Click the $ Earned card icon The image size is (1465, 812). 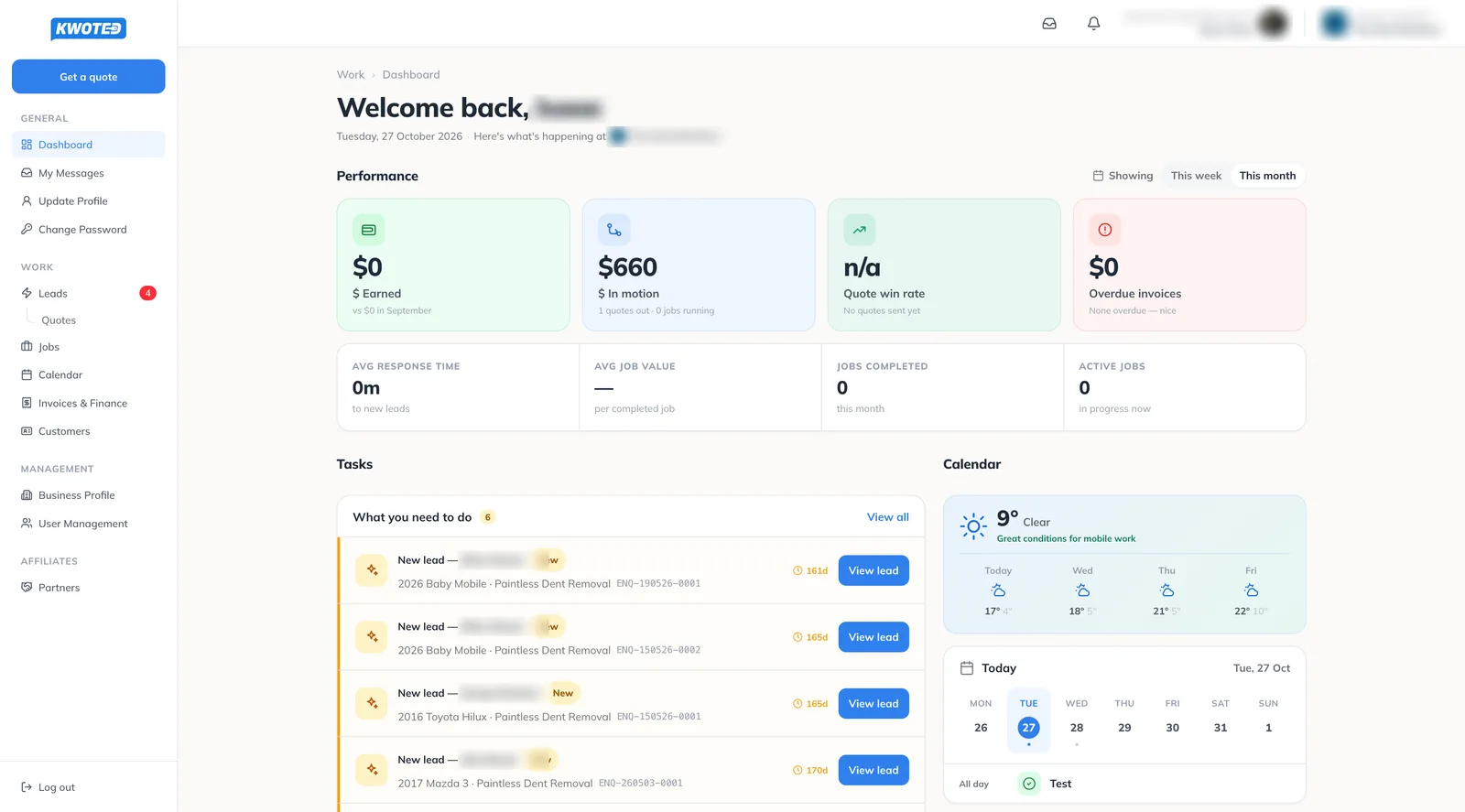pos(368,230)
